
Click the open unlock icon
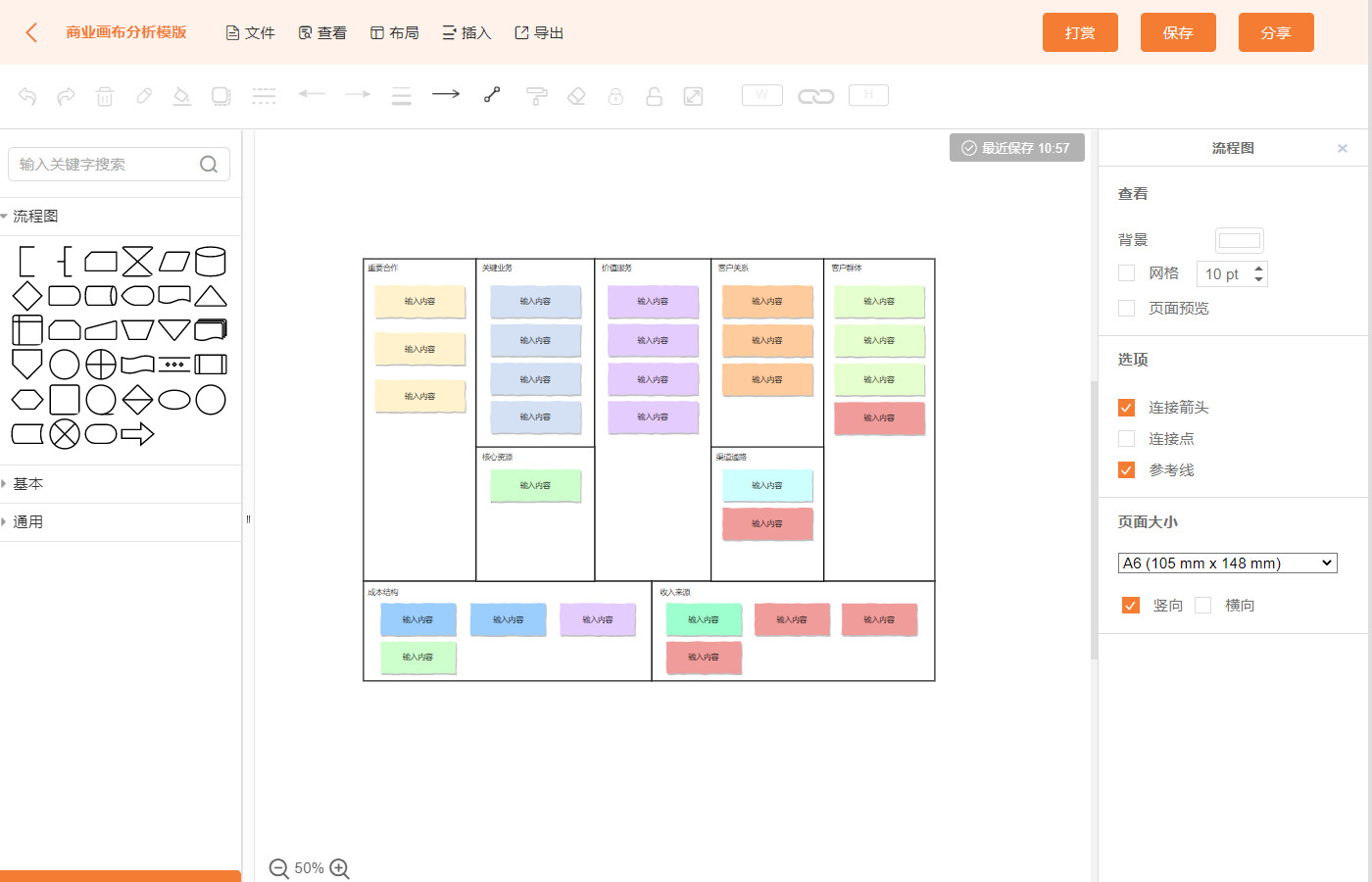[x=654, y=96]
